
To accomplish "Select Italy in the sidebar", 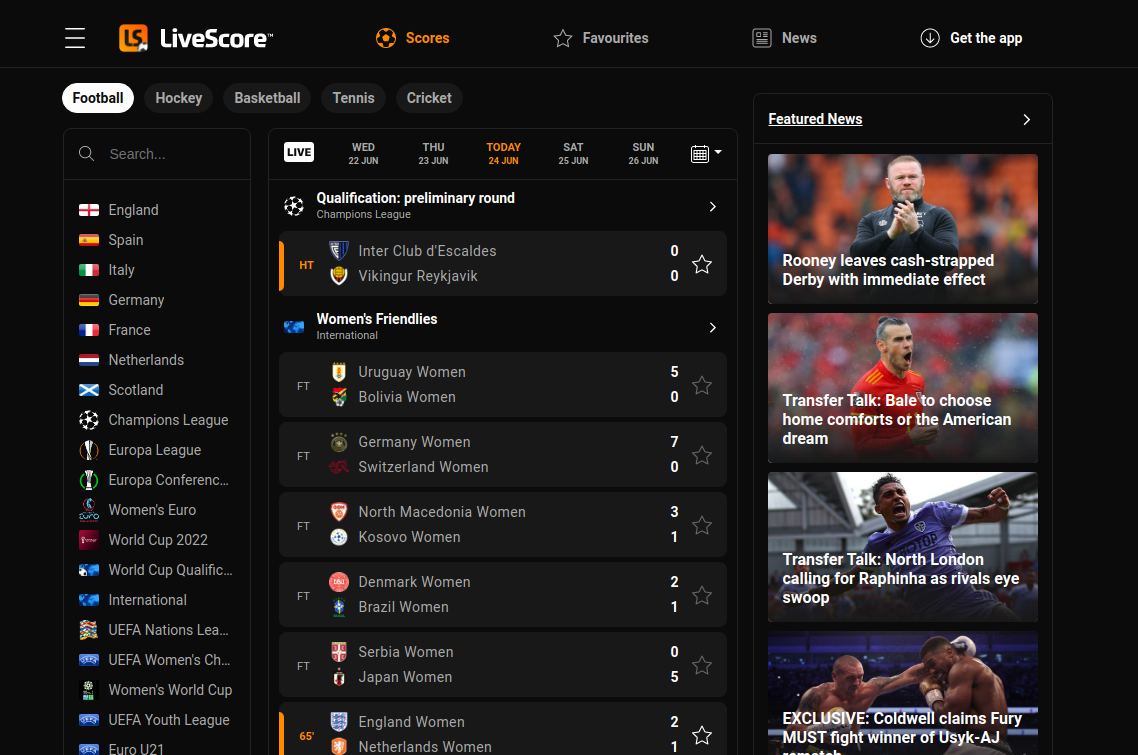I will [x=121, y=270].
